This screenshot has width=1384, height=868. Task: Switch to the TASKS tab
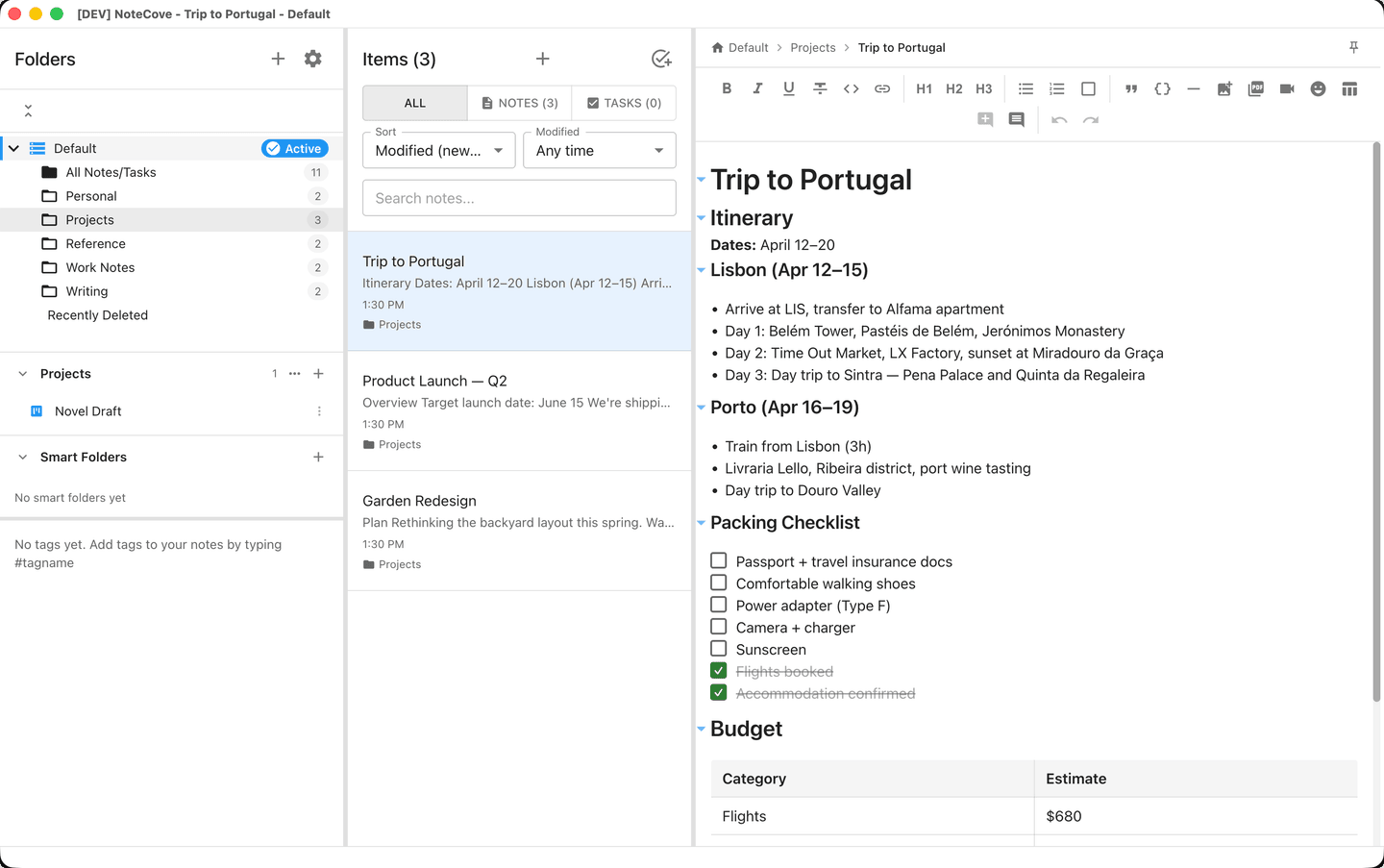coord(624,103)
